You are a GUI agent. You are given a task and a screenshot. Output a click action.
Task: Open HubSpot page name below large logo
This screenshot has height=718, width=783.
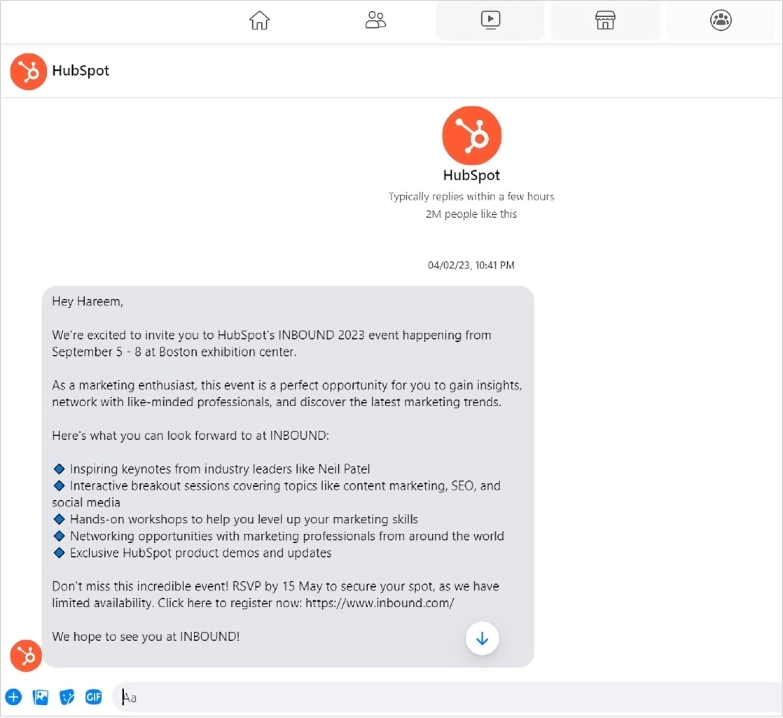(x=471, y=175)
